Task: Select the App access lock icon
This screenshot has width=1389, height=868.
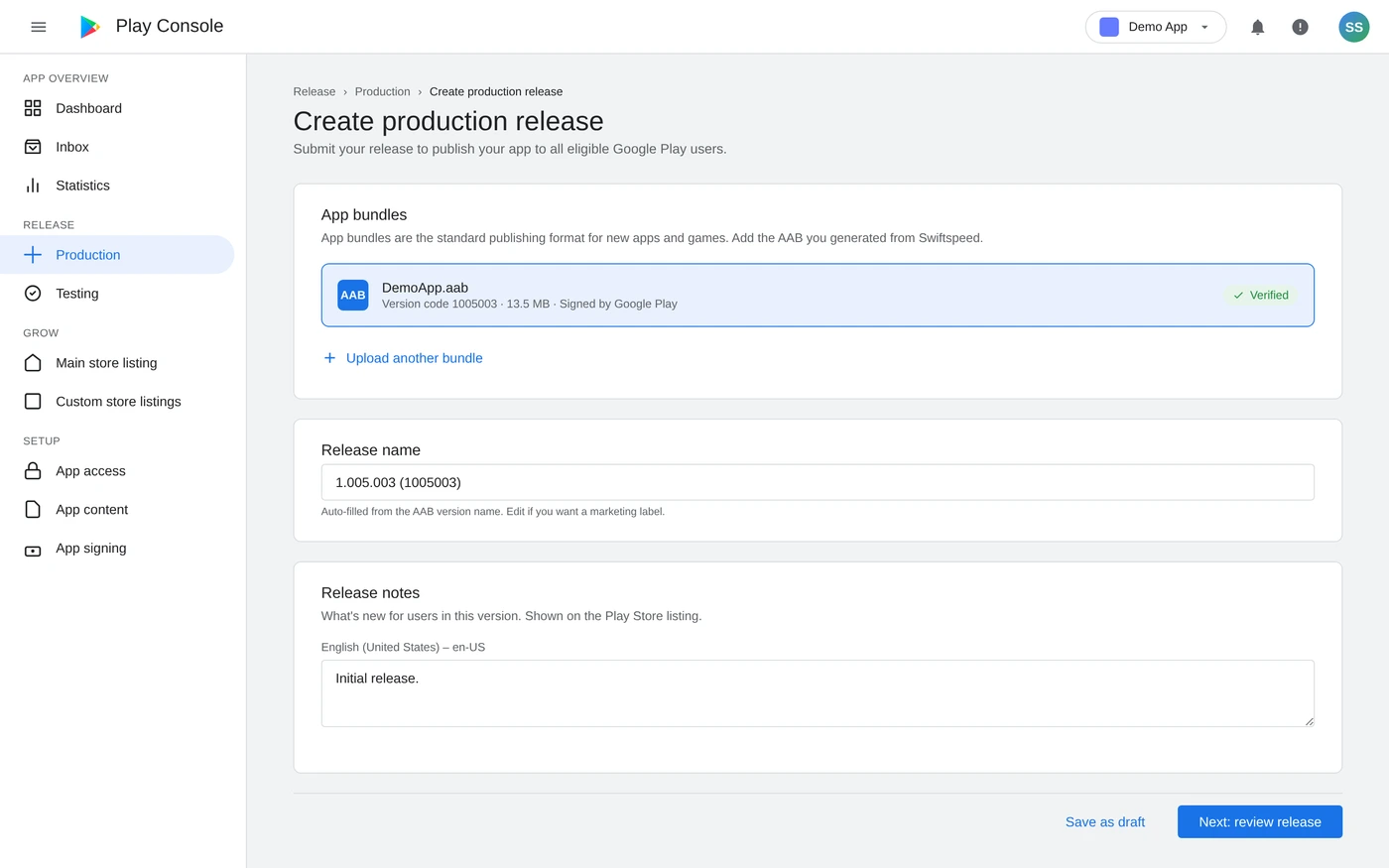Action: click(32, 470)
